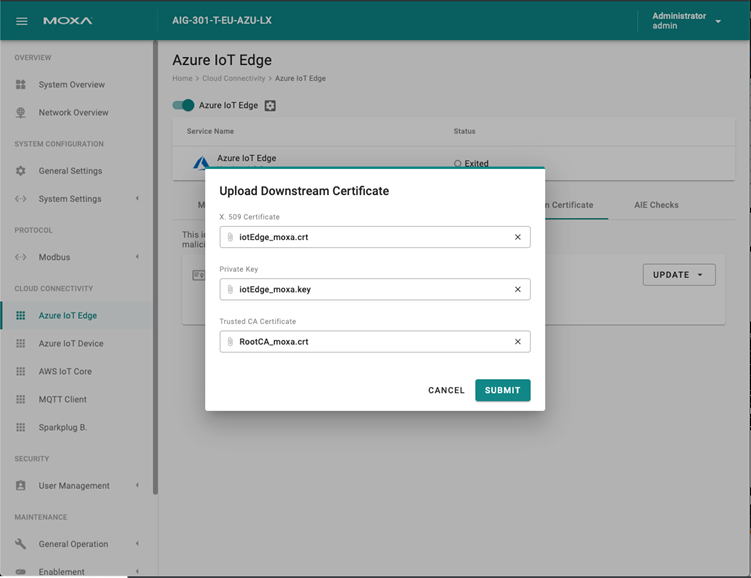Click the Modbus protocol icon
Screen dimensions: 751x578
[x=21, y=257]
